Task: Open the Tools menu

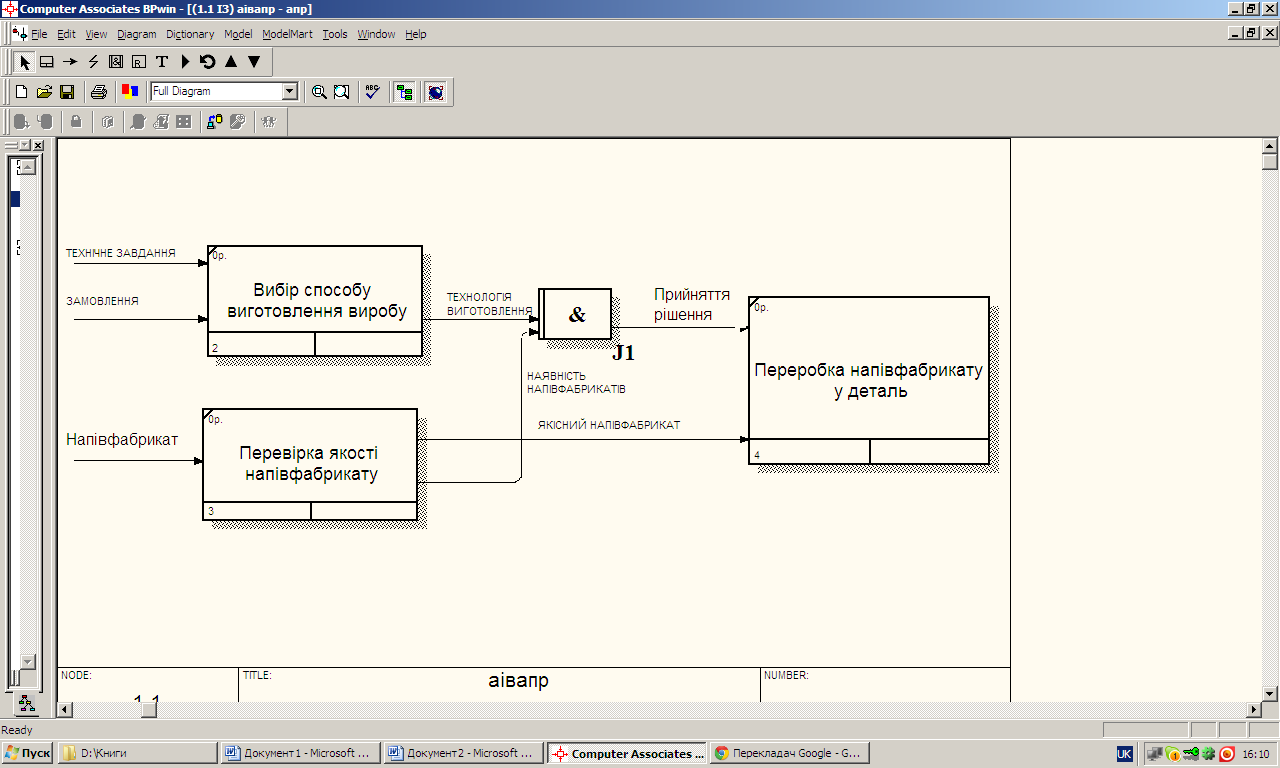Action: 335,34
